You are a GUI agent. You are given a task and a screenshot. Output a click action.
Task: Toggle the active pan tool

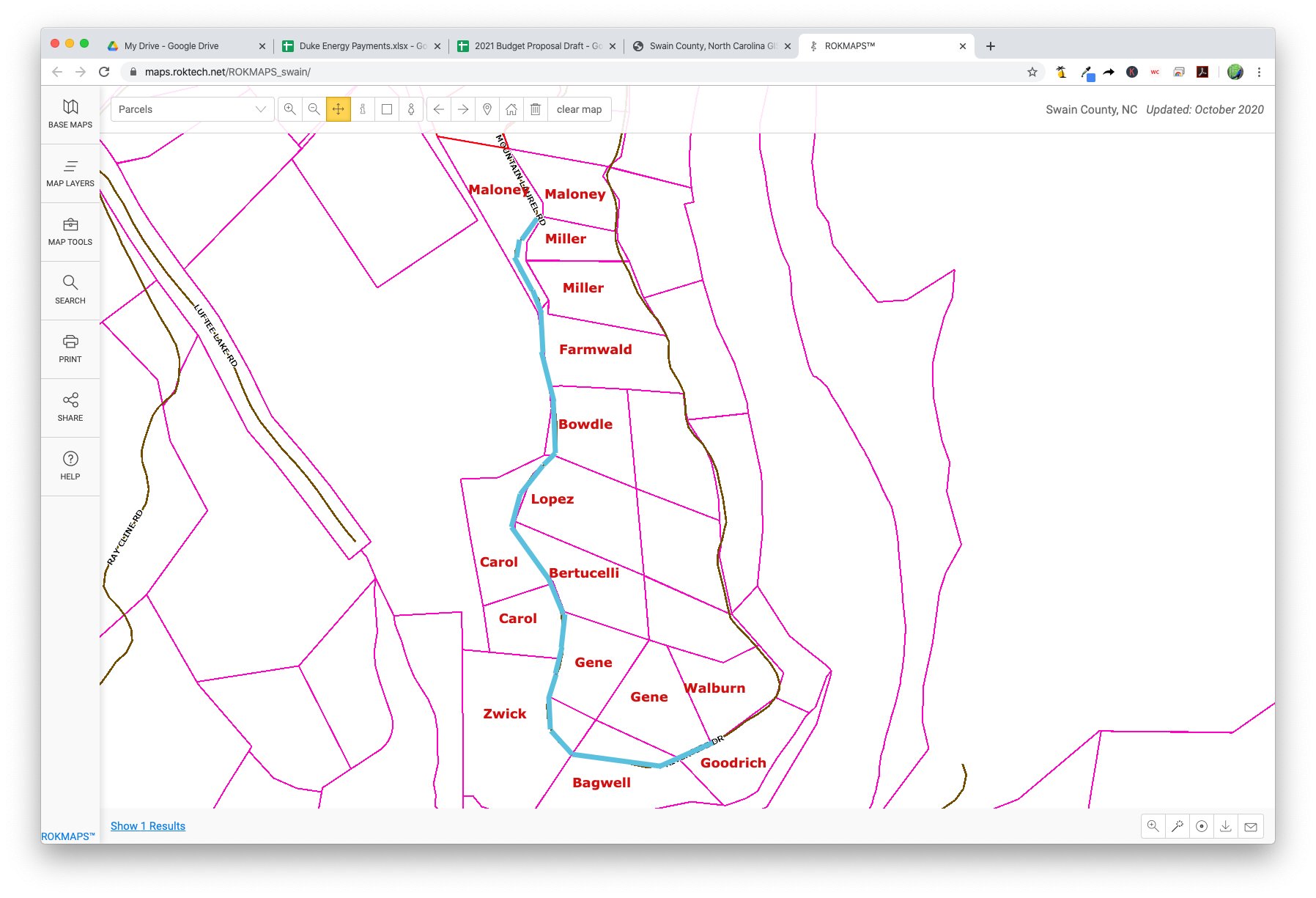(339, 109)
